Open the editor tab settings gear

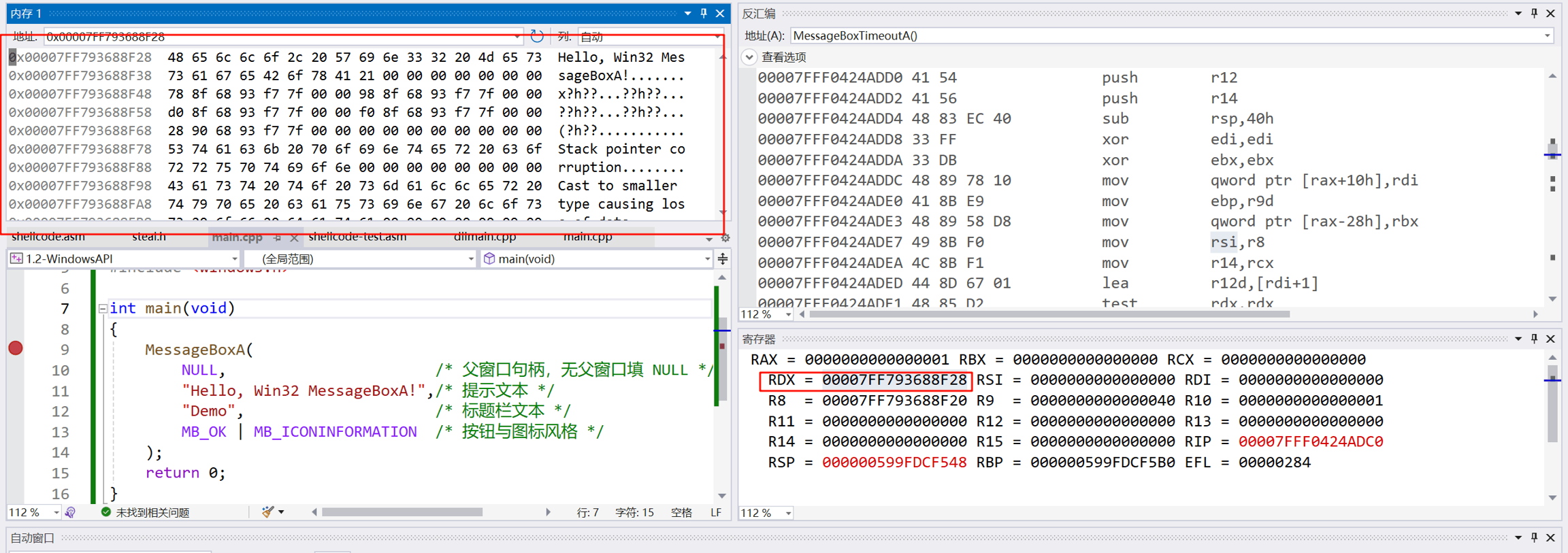(725, 238)
